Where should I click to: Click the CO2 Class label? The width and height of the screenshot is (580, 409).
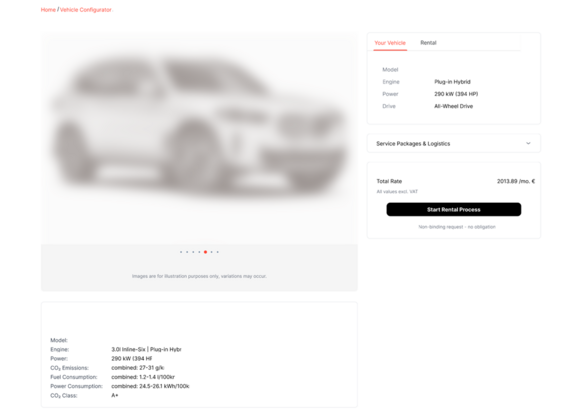point(64,395)
